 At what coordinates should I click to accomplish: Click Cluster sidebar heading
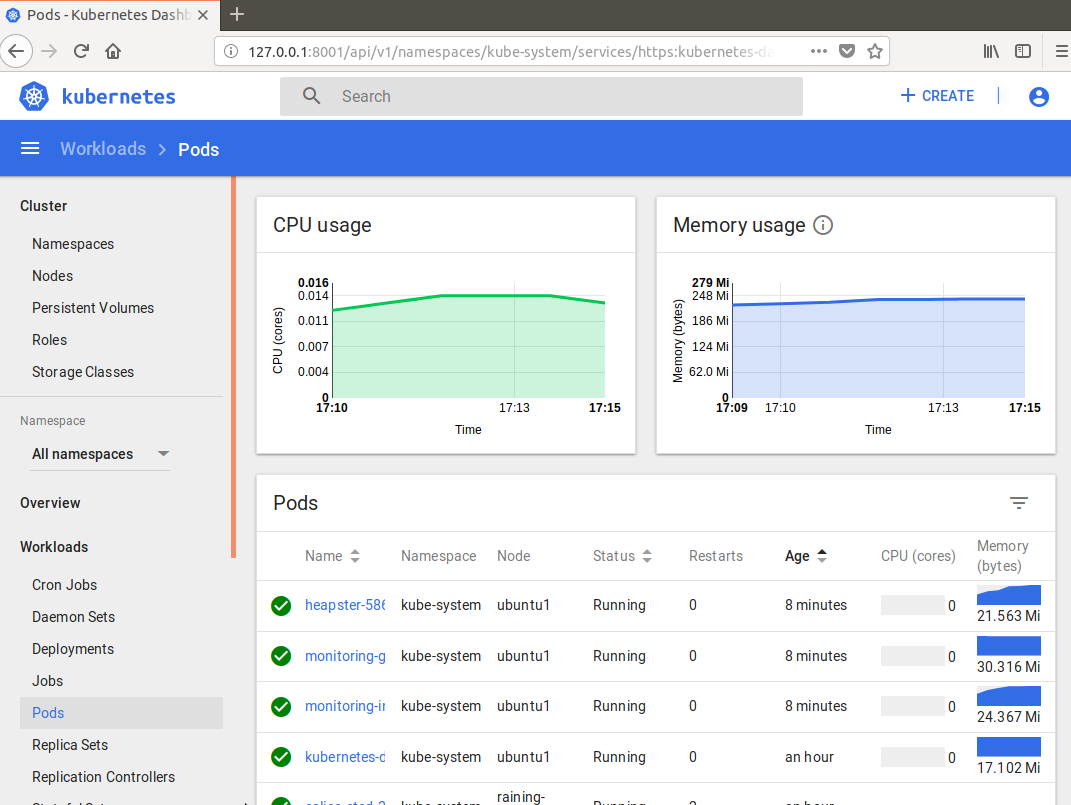(x=43, y=206)
